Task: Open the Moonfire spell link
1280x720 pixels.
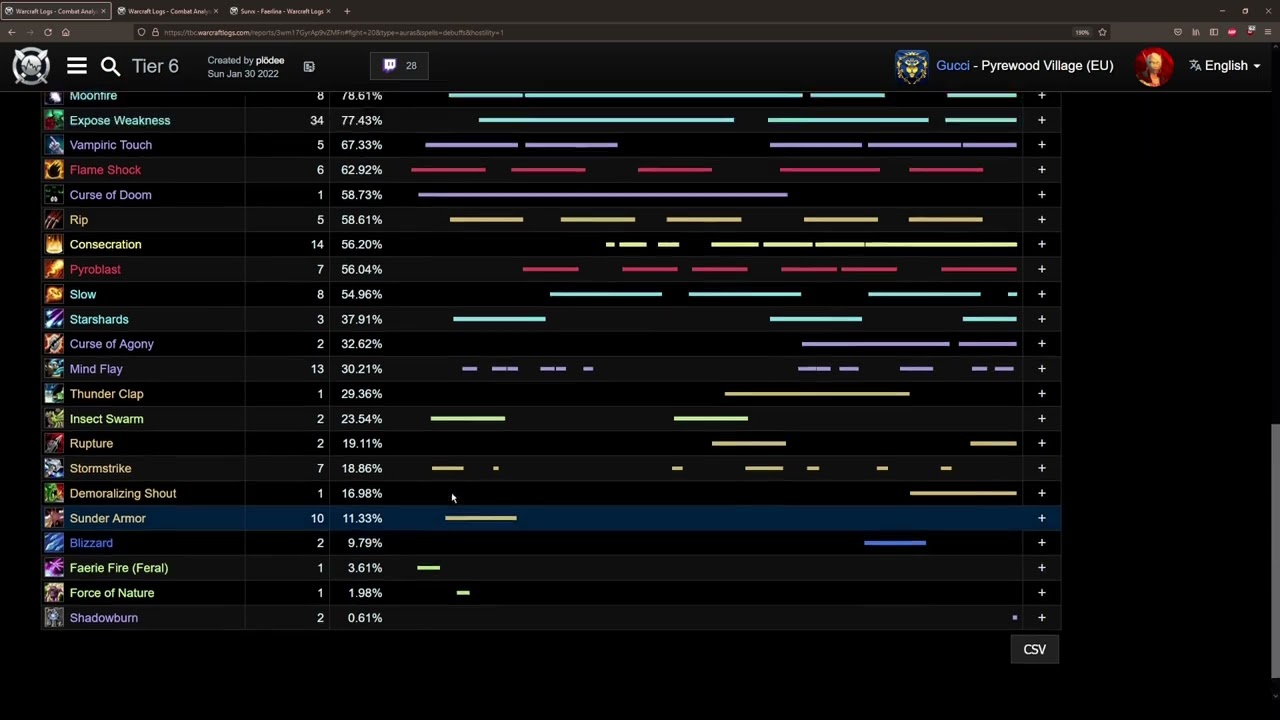Action: click(x=93, y=96)
